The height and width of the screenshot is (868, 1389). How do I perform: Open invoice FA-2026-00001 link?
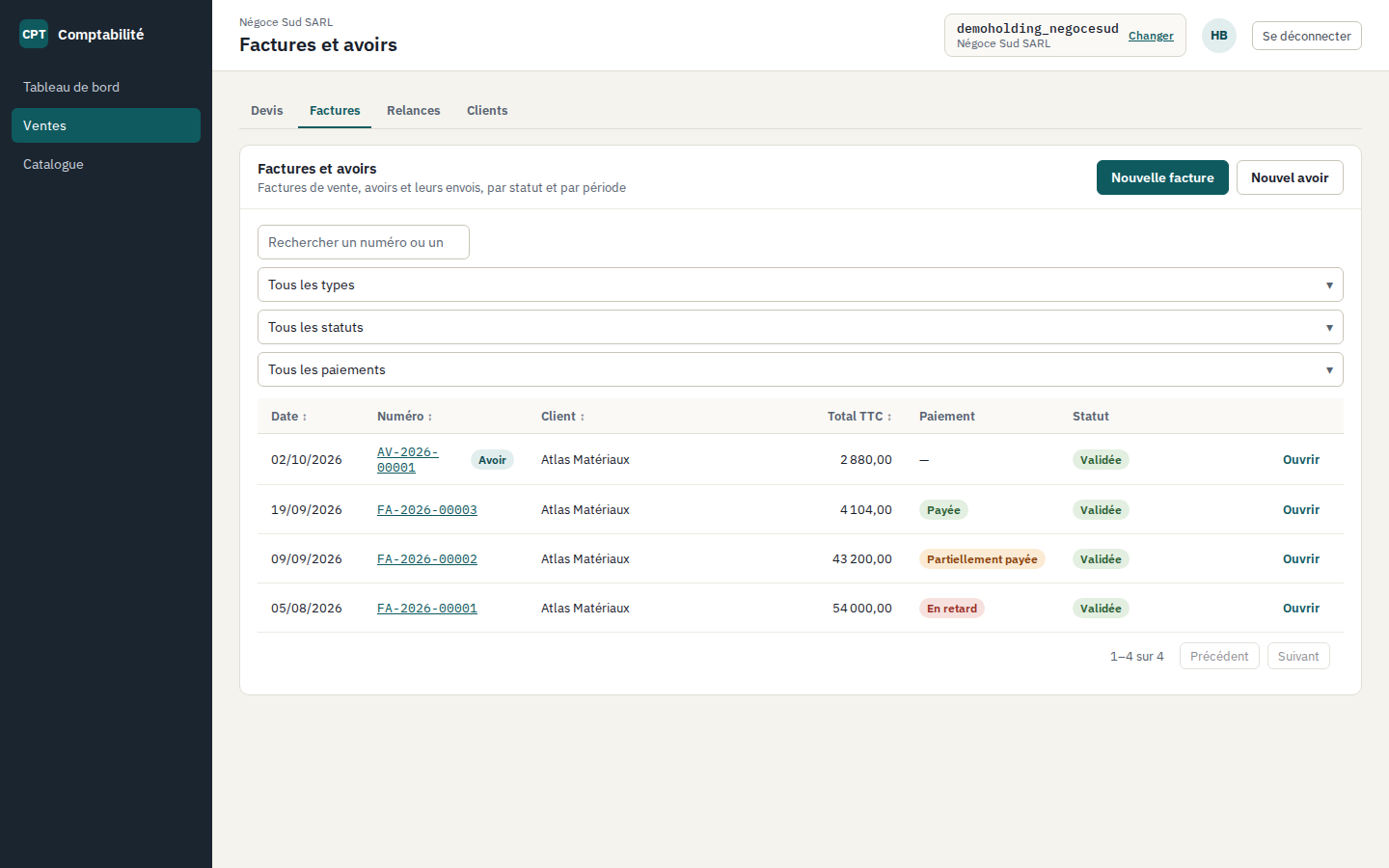click(x=427, y=609)
